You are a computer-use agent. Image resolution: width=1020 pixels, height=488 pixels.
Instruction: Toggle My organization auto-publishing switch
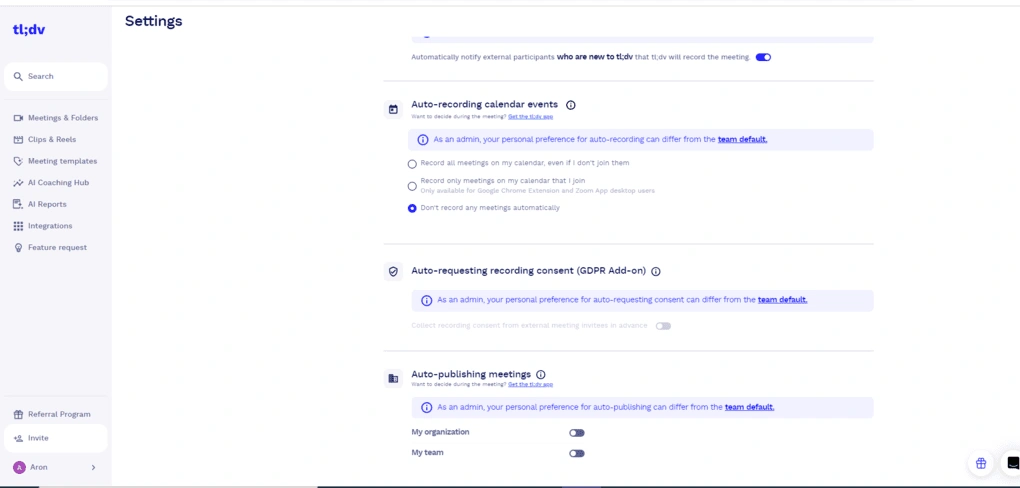pyautogui.click(x=576, y=433)
